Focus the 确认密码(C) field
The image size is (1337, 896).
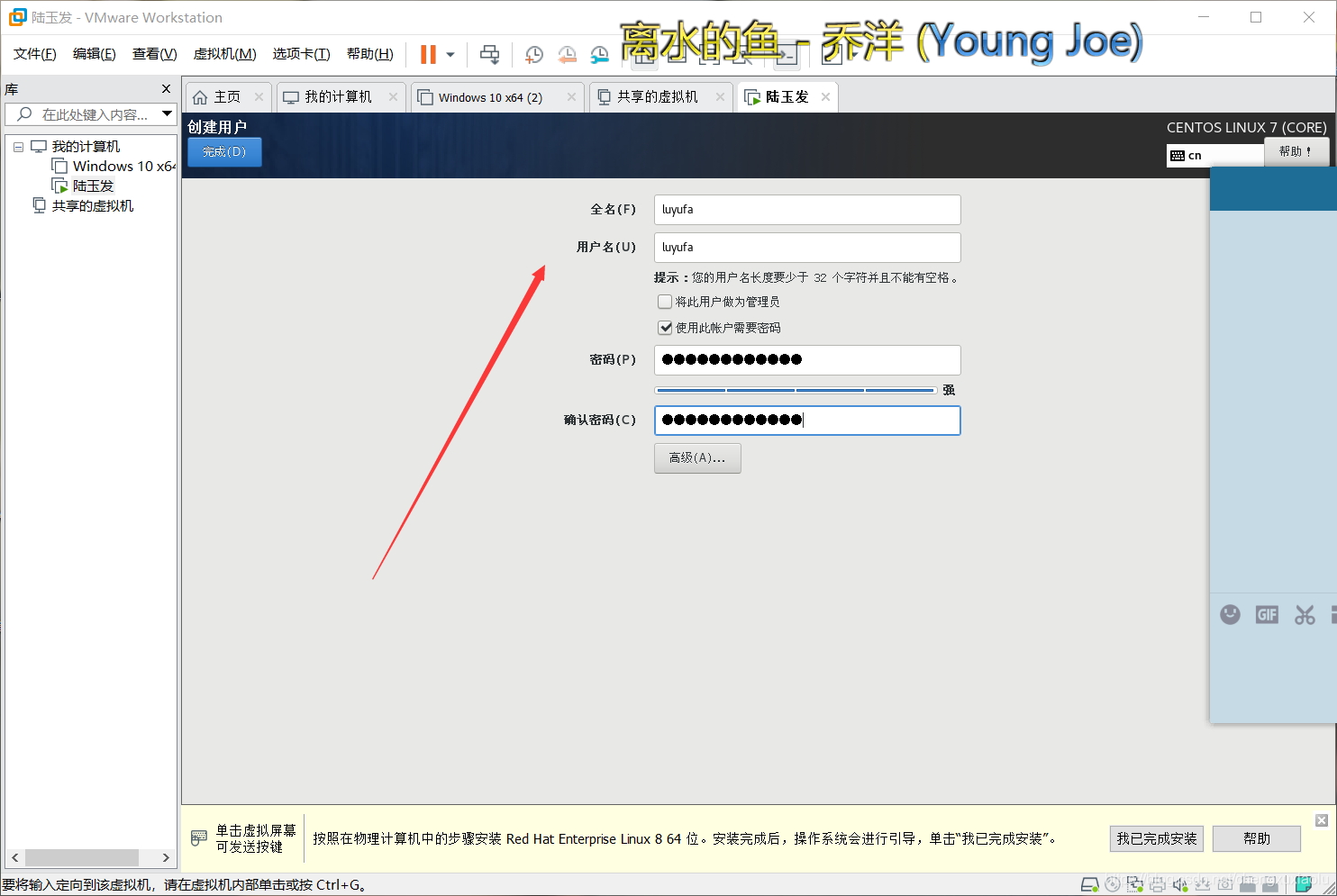click(807, 421)
